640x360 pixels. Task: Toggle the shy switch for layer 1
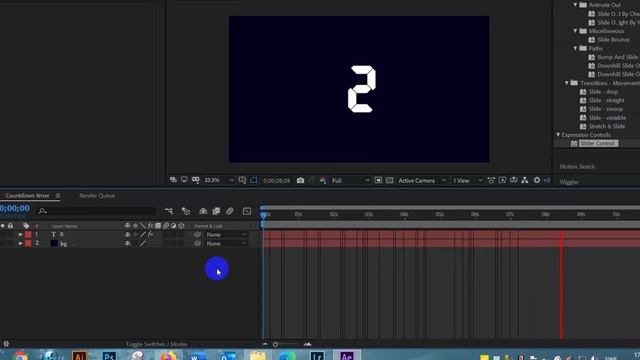[127, 235]
